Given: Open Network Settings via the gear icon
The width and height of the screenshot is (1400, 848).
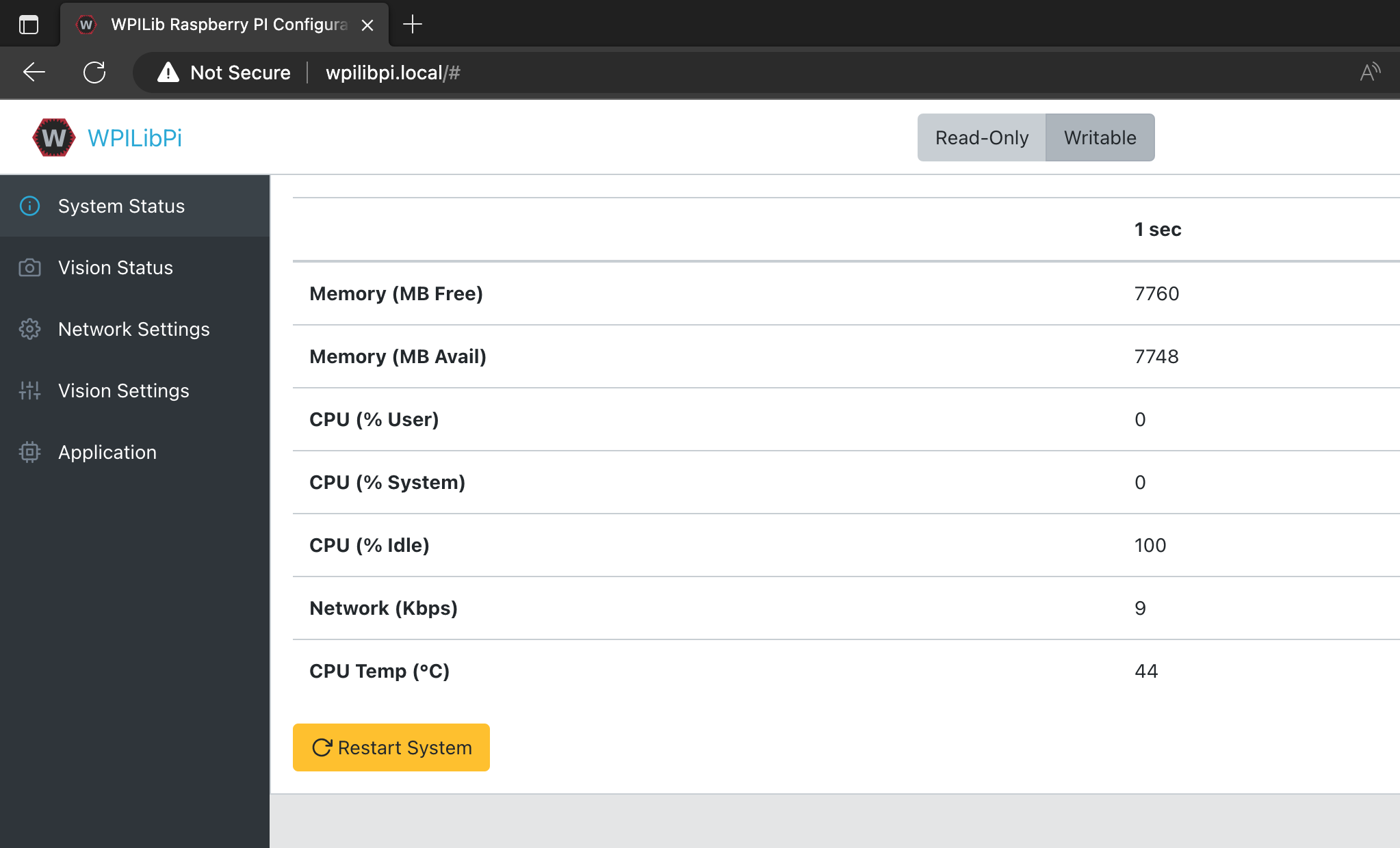Looking at the screenshot, I should pyautogui.click(x=29, y=329).
